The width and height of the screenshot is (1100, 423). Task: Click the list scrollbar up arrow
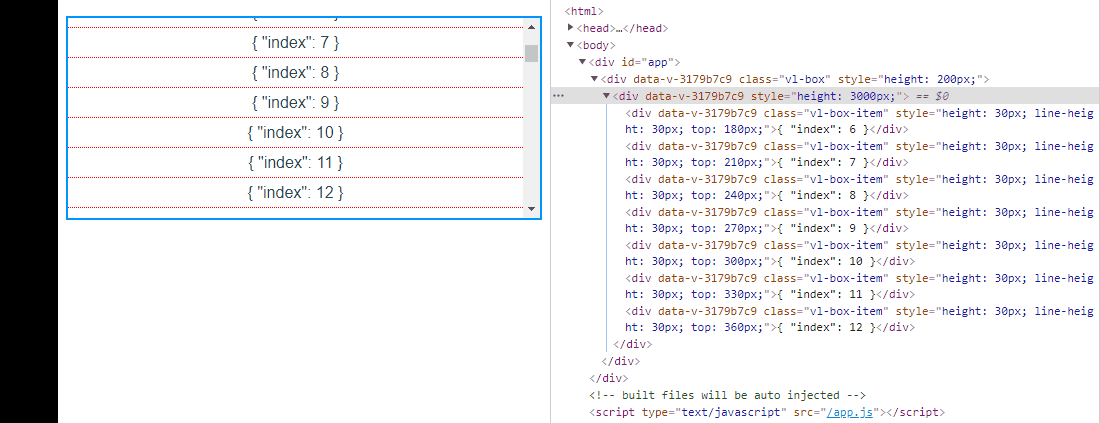pos(531,27)
